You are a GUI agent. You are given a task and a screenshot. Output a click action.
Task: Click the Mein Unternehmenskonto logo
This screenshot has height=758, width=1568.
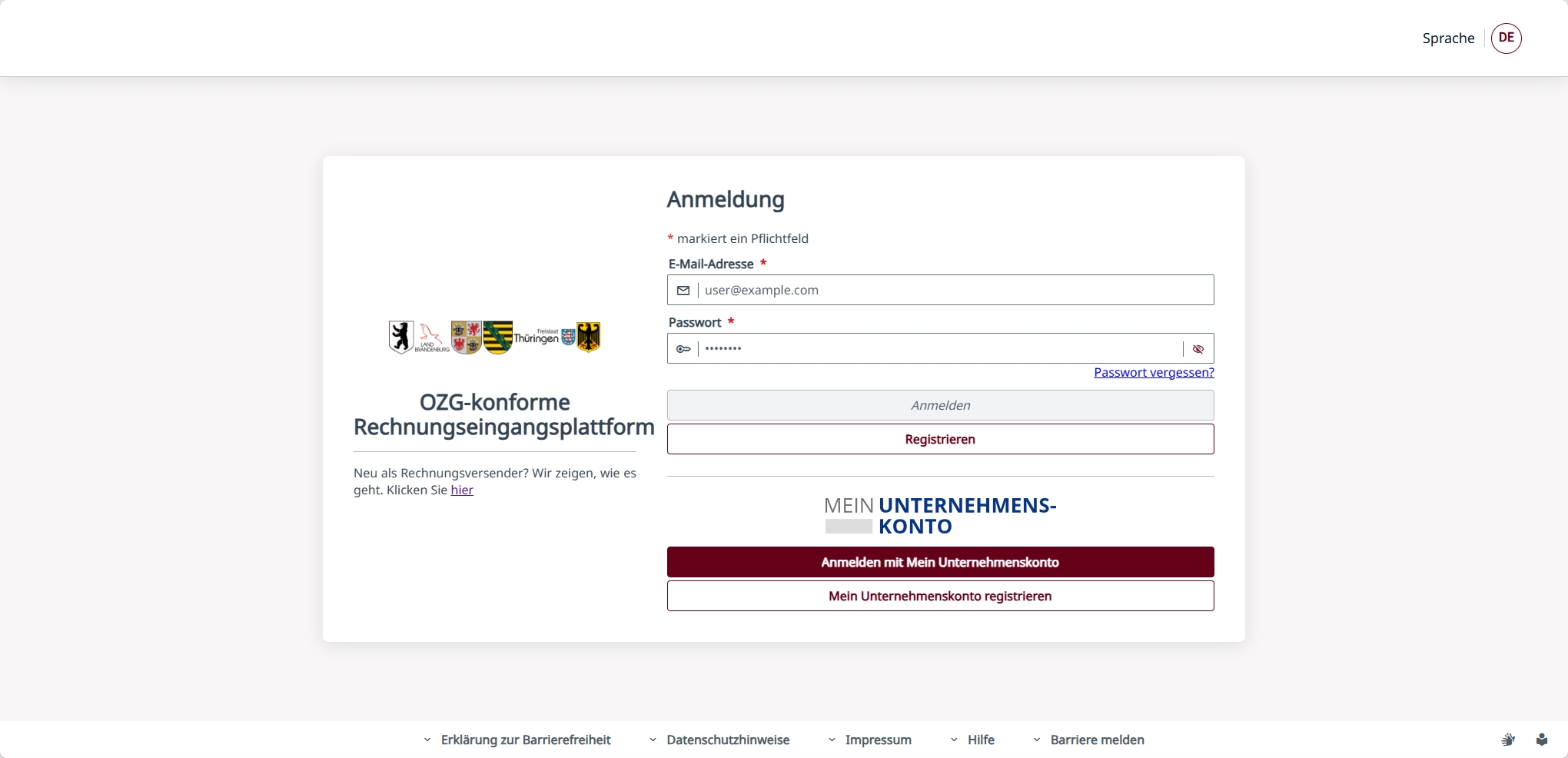click(940, 516)
